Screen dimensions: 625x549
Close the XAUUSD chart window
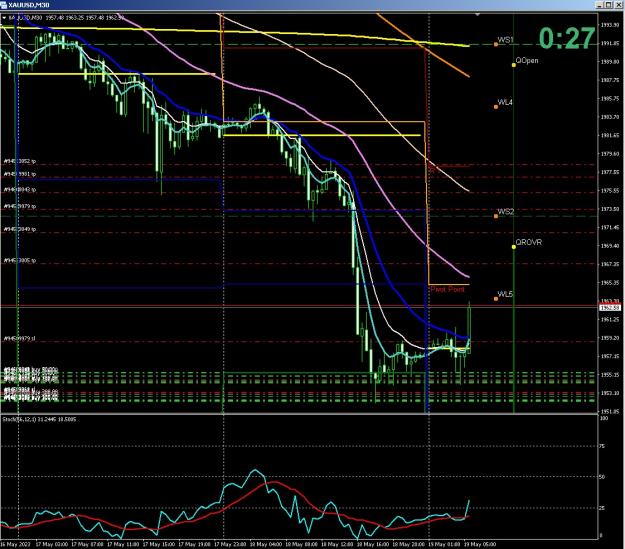[x=617, y=5]
